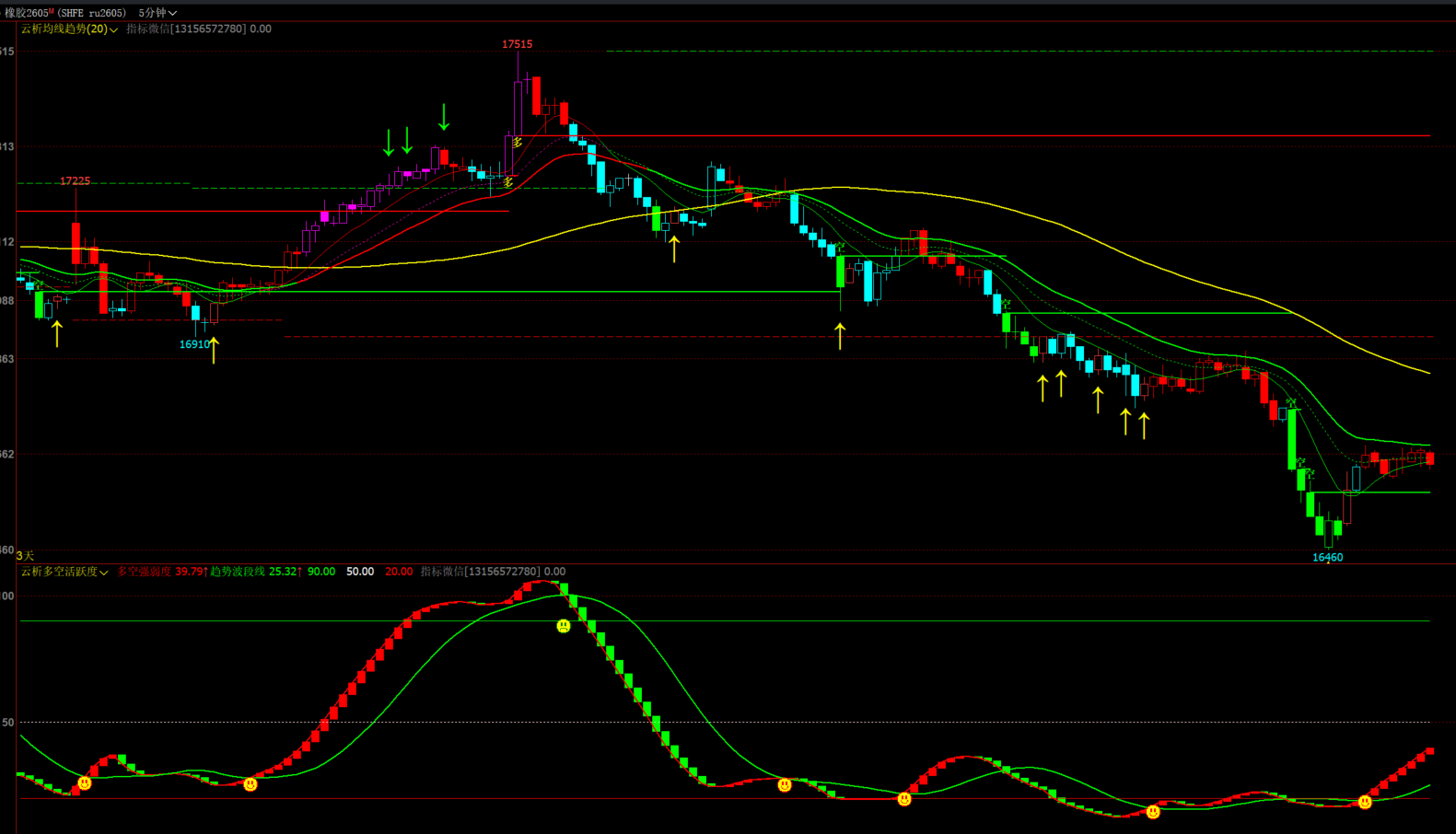Click the green 90.00 level value
Image resolution: width=1456 pixels, height=834 pixels.
click(x=321, y=572)
